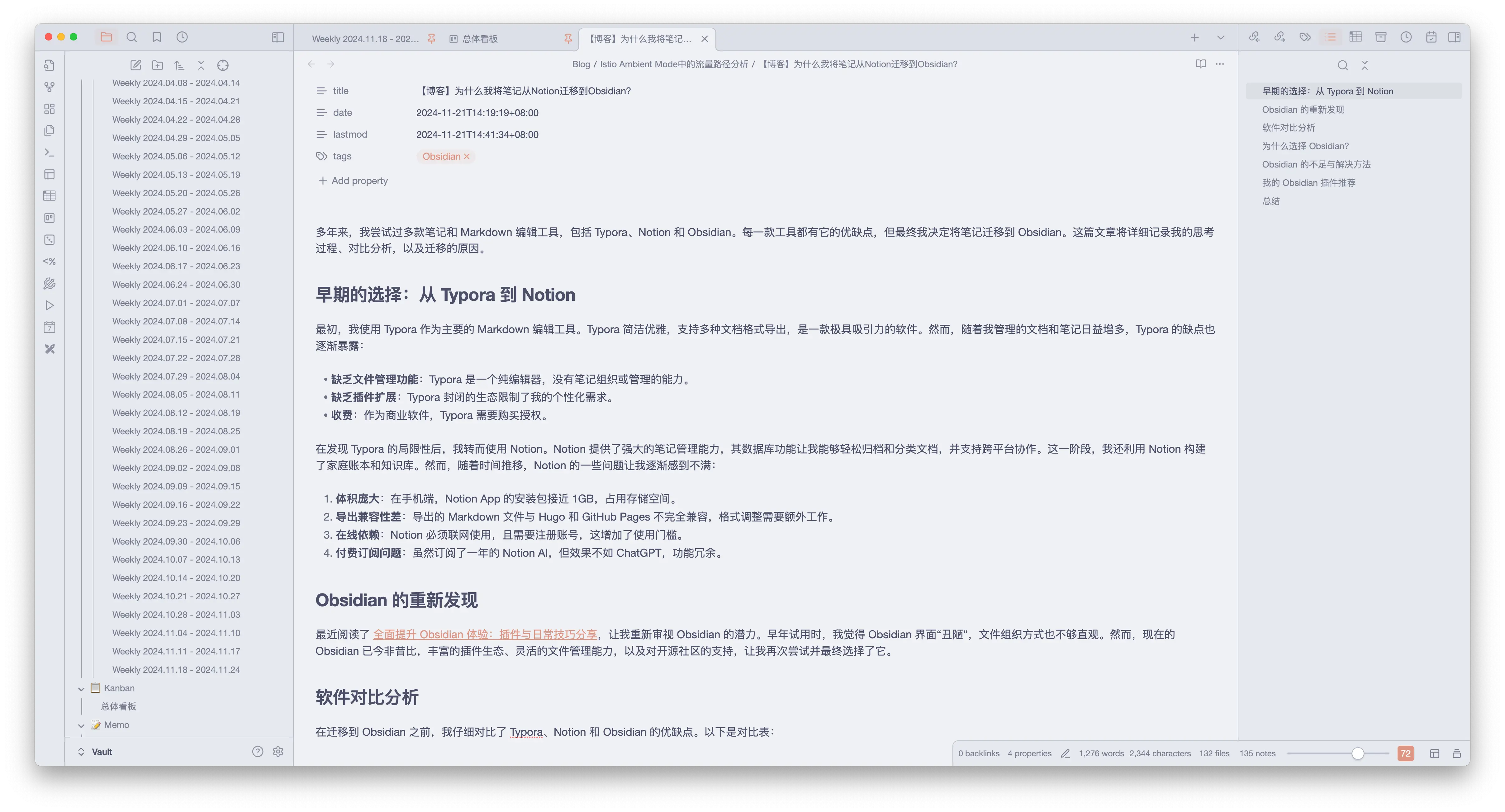Open the backlinks panel icon in right sidebar
The height and width of the screenshot is (812, 1505).
click(x=1254, y=37)
